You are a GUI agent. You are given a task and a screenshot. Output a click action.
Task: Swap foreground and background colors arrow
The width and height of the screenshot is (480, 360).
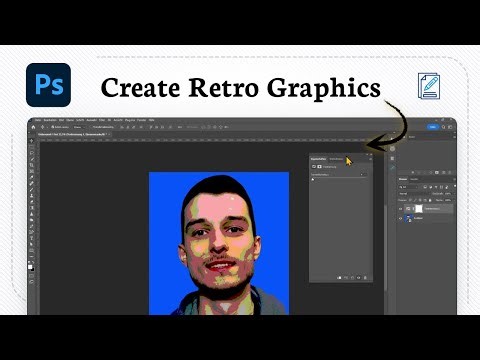pyautogui.click(x=34, y=262)
